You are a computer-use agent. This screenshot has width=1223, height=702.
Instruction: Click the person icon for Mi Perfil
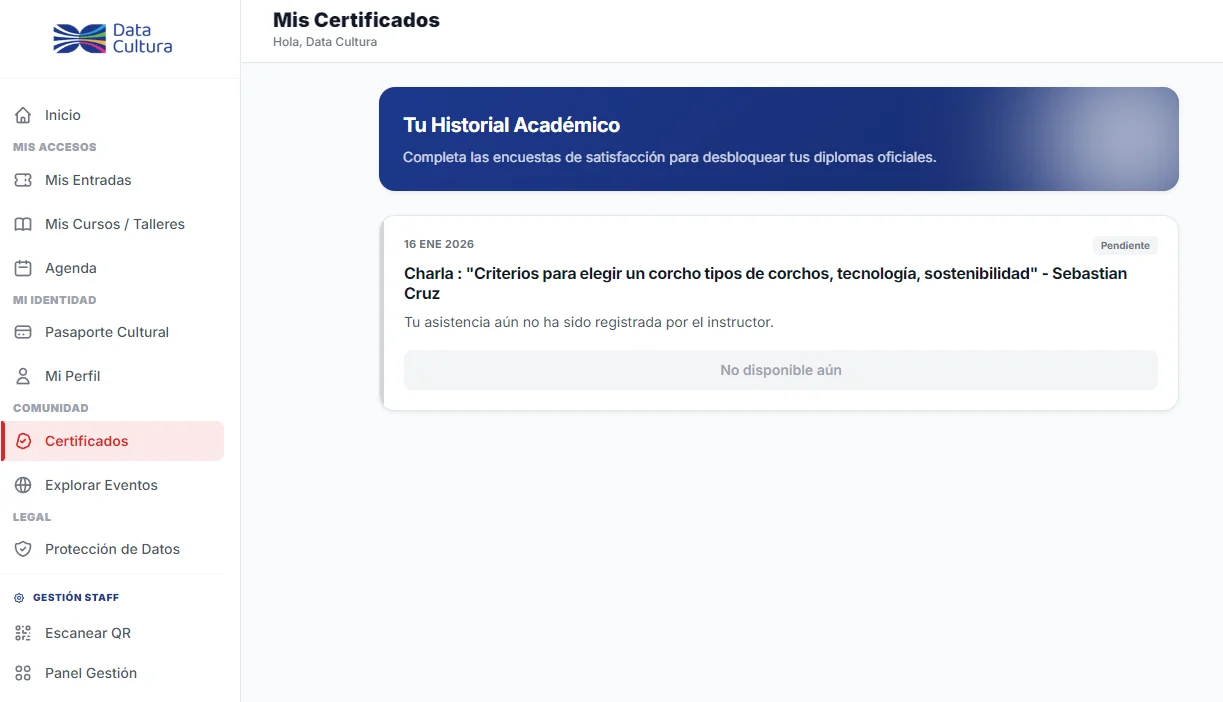pyautogui.click(x=22, y=375)
